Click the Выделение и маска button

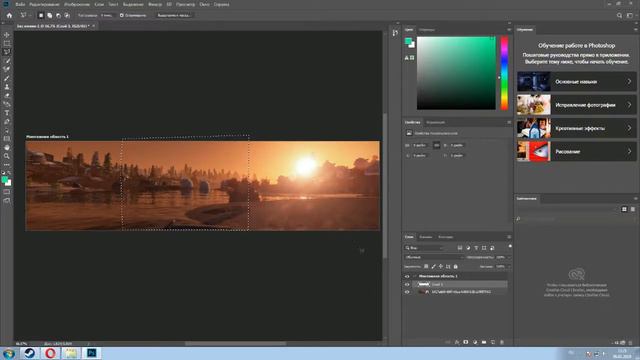point(174,15)
